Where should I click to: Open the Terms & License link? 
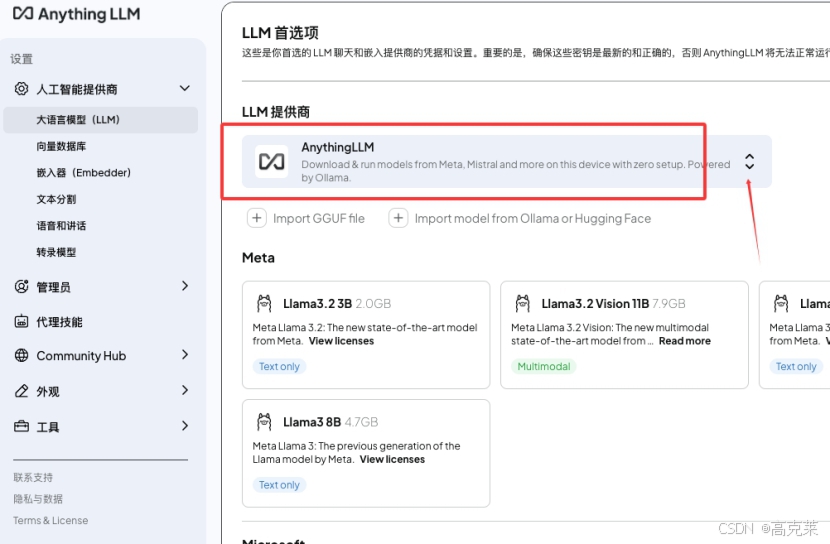pyautogui.click(x=51, y=520)
